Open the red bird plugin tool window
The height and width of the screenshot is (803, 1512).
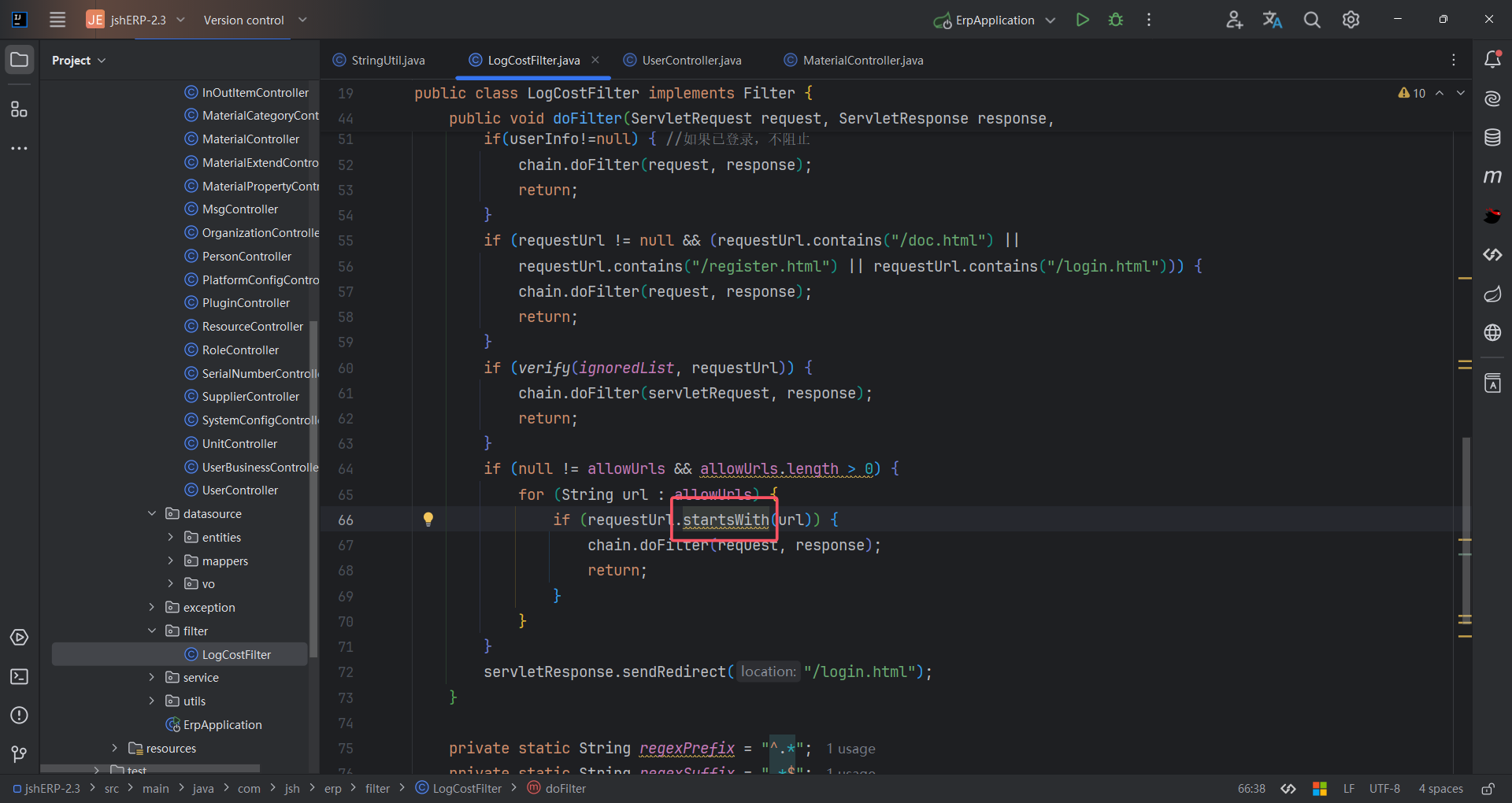pos(1492,215)
